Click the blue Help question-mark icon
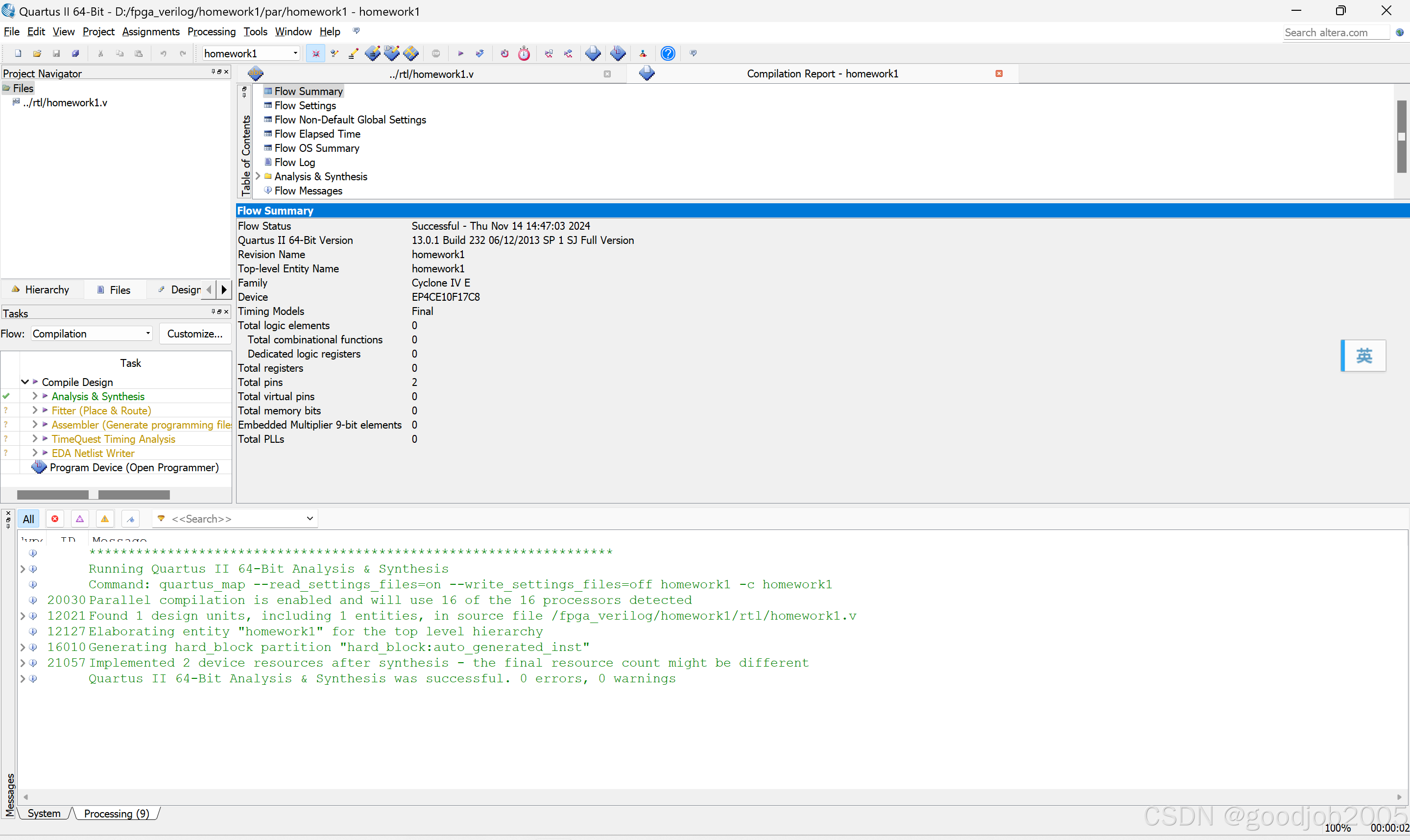 [x=668, y=54]
